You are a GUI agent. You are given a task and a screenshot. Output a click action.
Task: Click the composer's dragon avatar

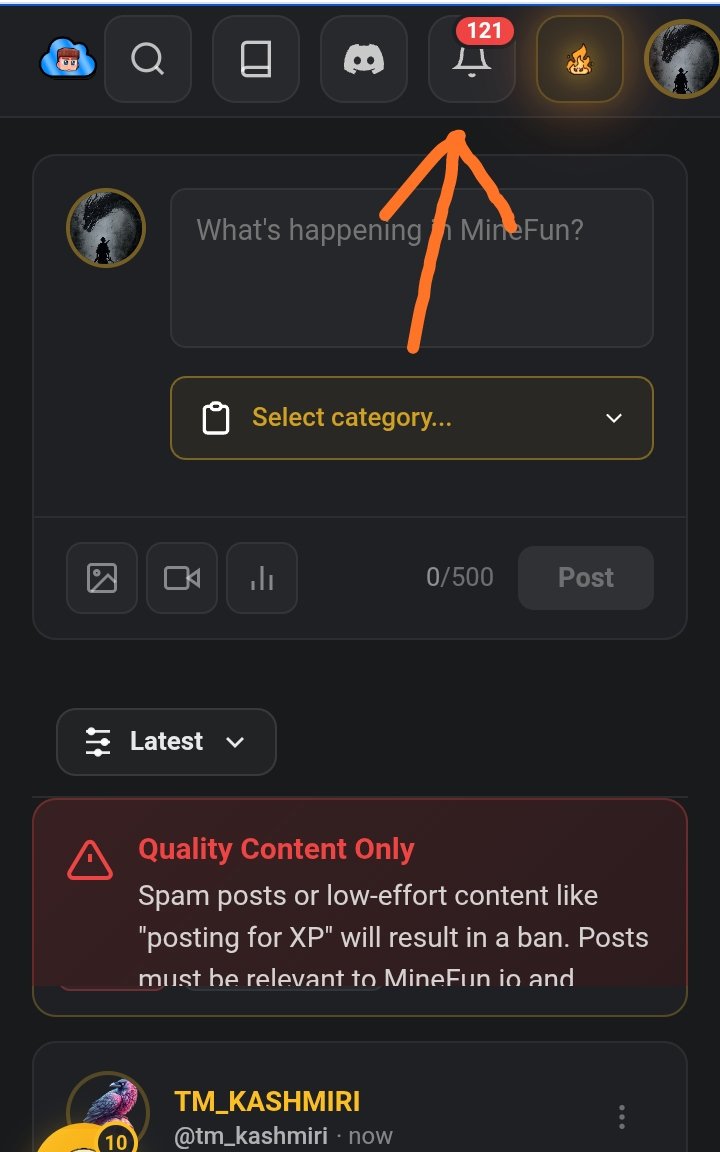(x=106, y=228)
